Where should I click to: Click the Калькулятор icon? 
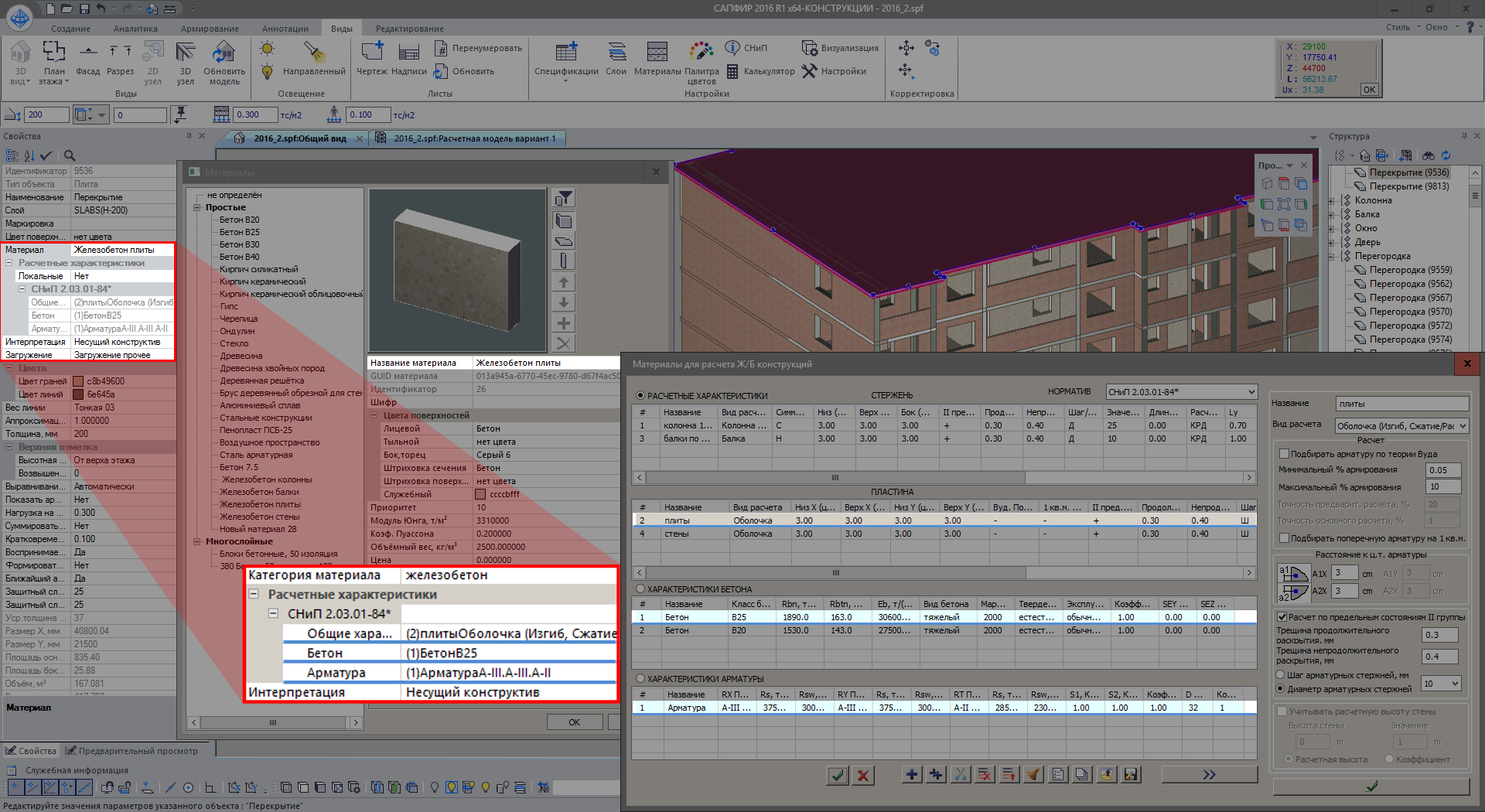732,71
